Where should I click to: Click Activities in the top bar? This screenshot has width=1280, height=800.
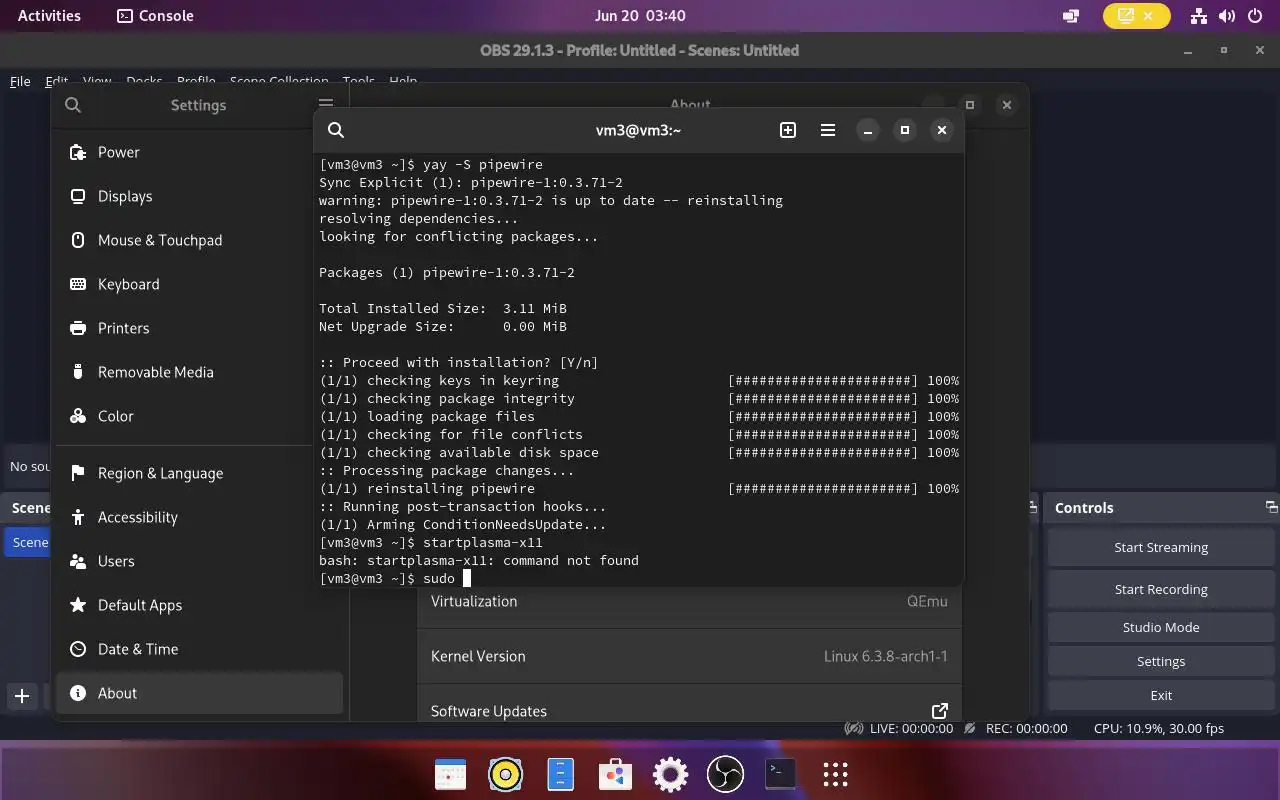coord(49,15)
